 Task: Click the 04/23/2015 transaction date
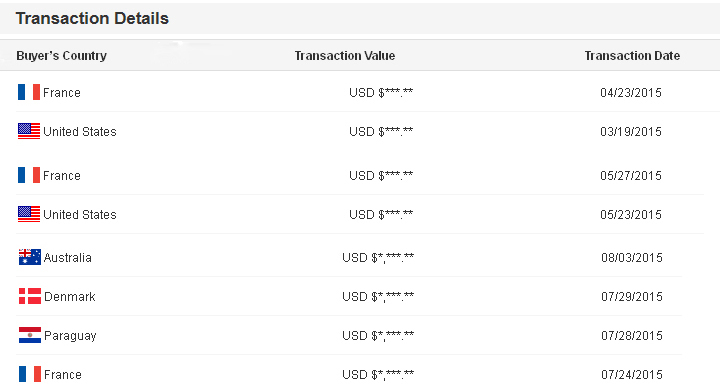[x=631, y=93]
